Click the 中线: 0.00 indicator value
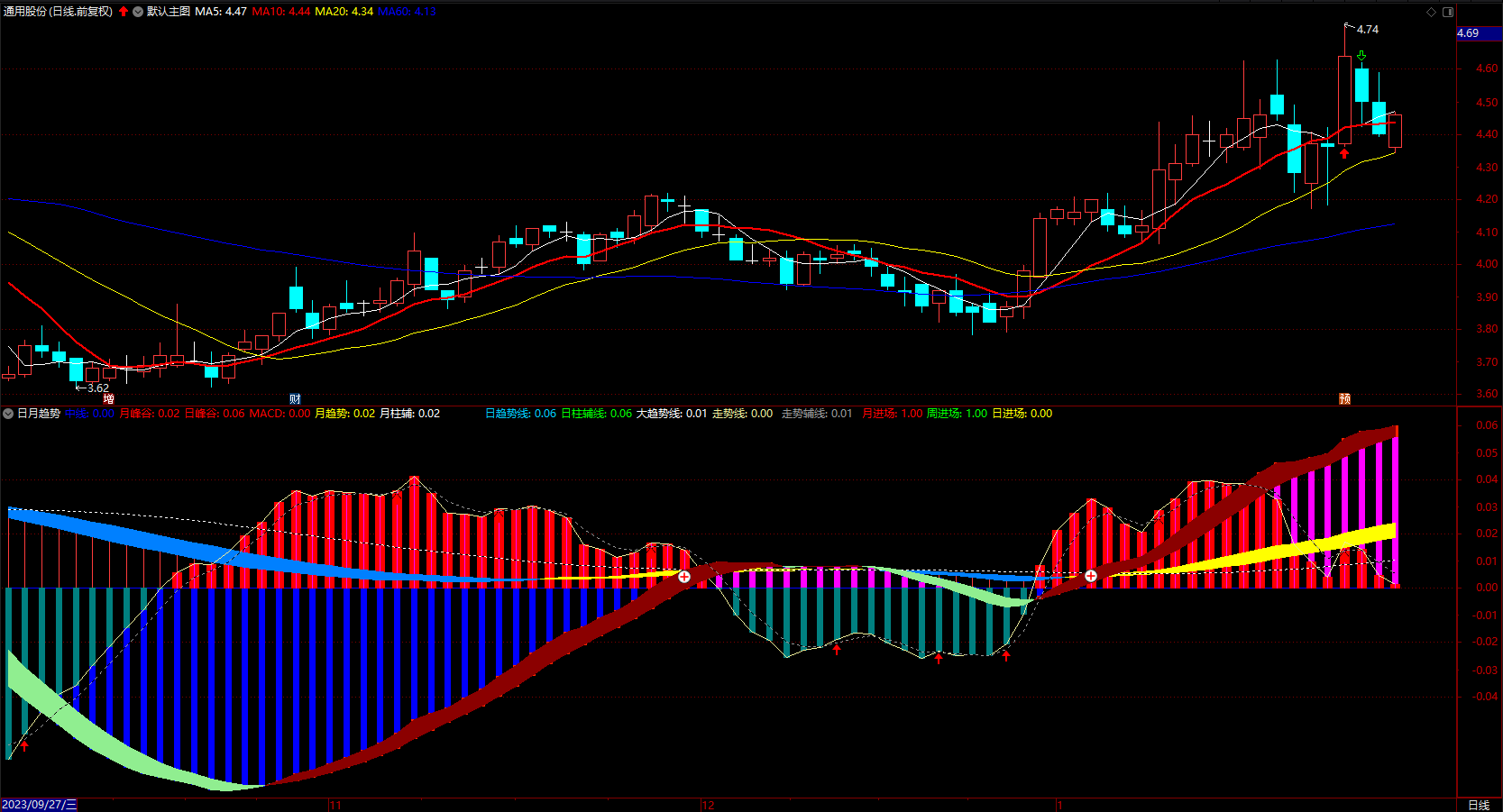The height and width of the screenshot is (812, 1503). pyautogui.click(x=89, y=414)
